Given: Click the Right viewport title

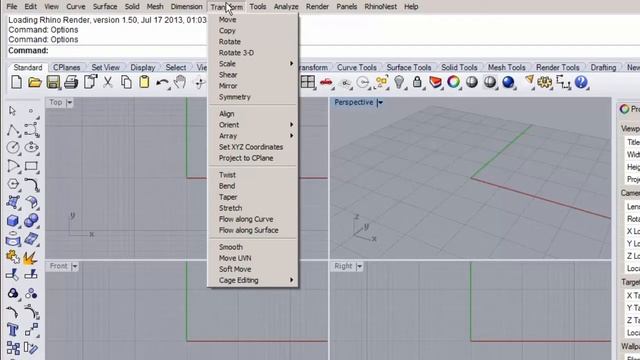Looking at the screenshot, I should (343, 267).
